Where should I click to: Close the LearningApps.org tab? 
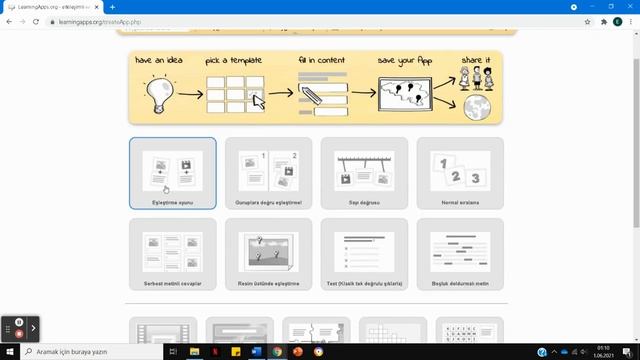pyautogui.click(x=97, y=7)
